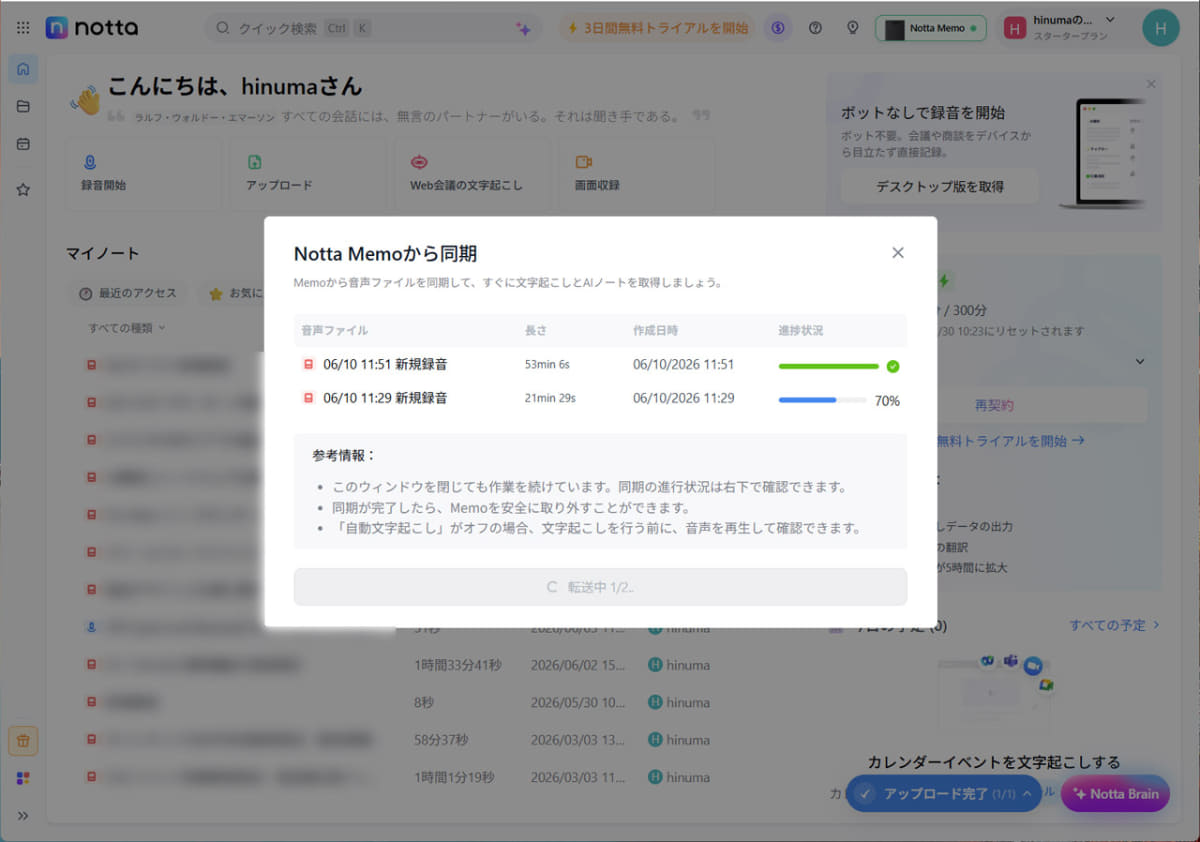
Task: Open the すべての種類 filter dropdown
Action: click(127, 328)
